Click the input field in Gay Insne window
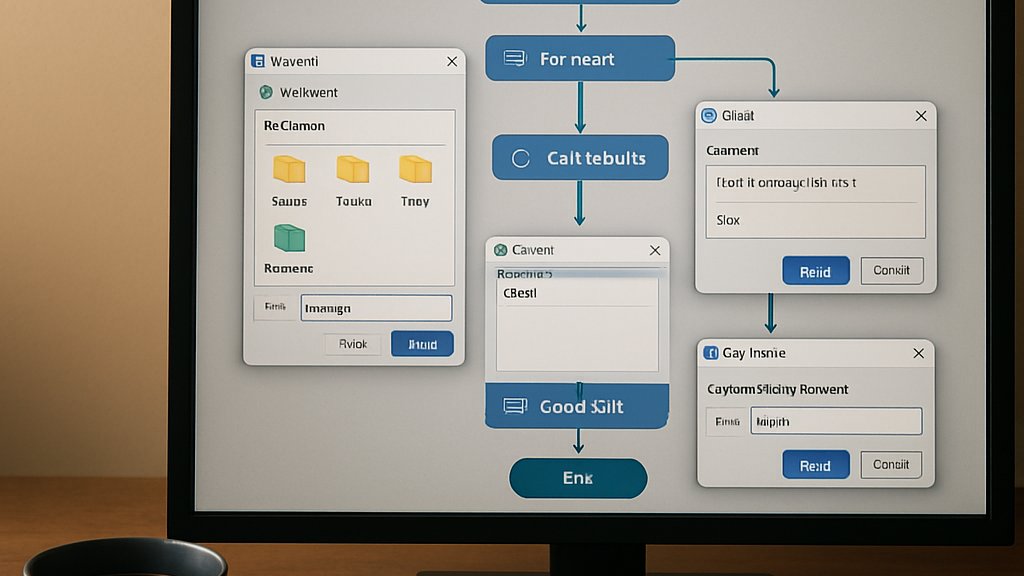This screenshot has width=1024, height=576. point(836,421)
